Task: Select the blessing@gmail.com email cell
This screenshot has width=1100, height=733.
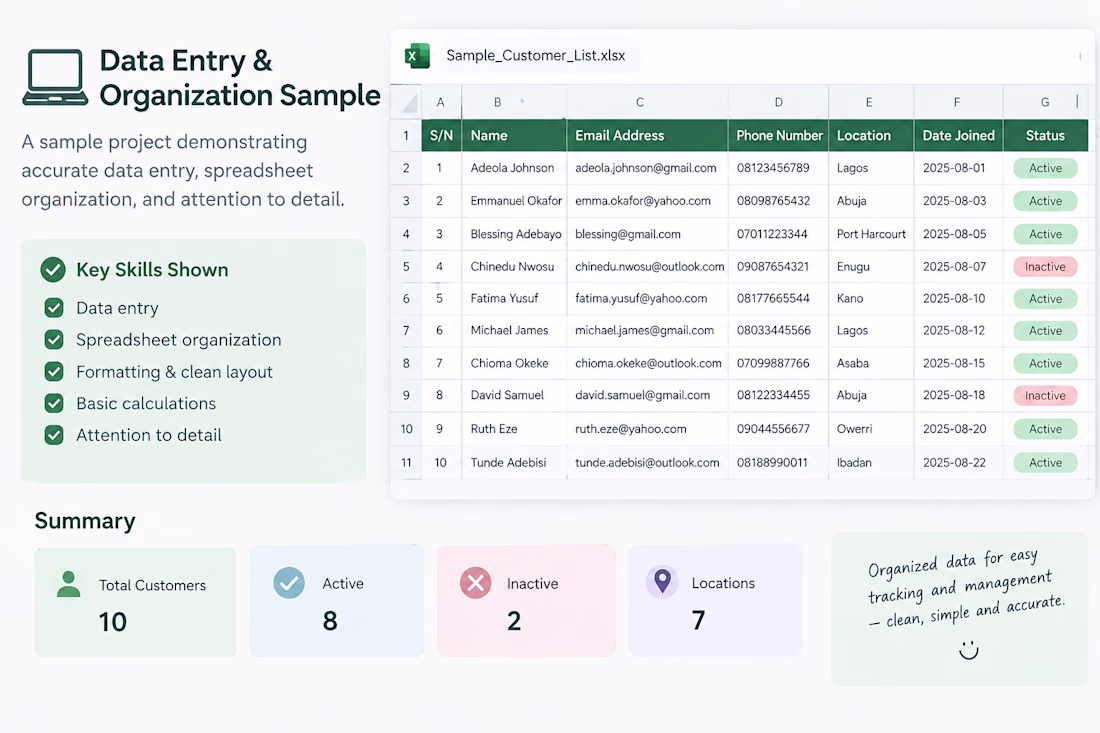Action: tap(647, 234)
